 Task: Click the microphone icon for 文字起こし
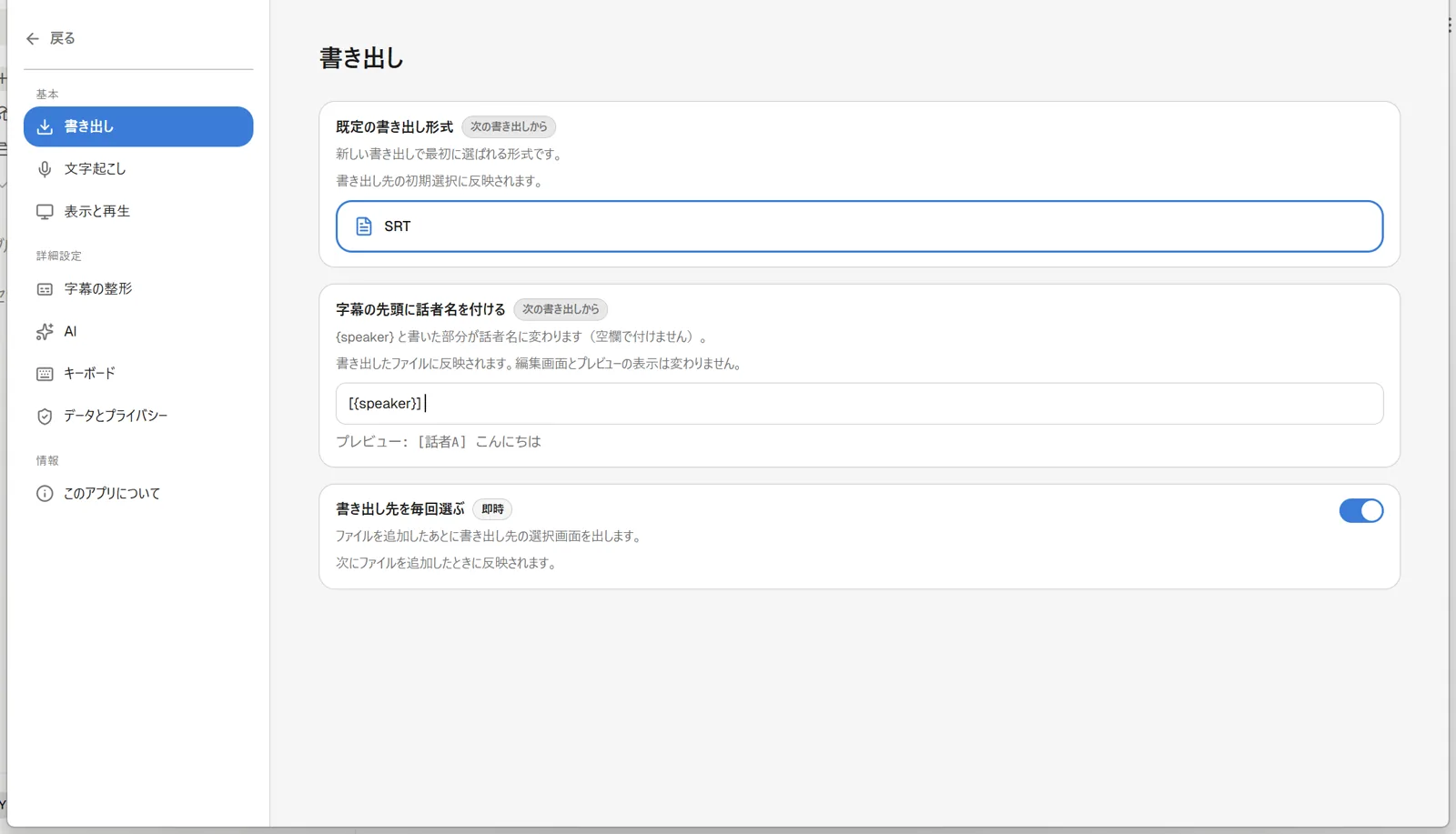[x=45, y=169]
